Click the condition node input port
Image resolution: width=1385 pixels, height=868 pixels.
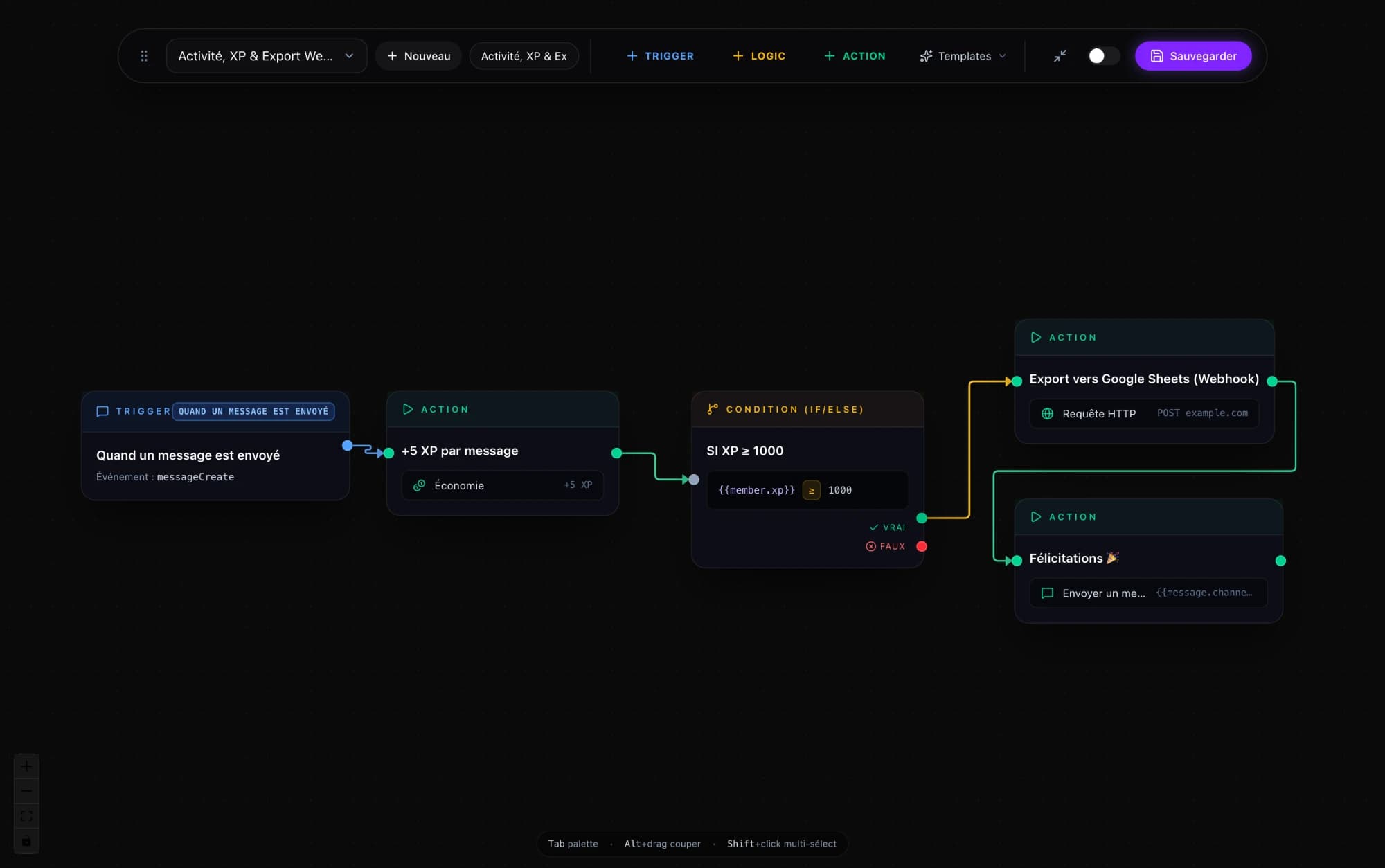click(694, 479)
